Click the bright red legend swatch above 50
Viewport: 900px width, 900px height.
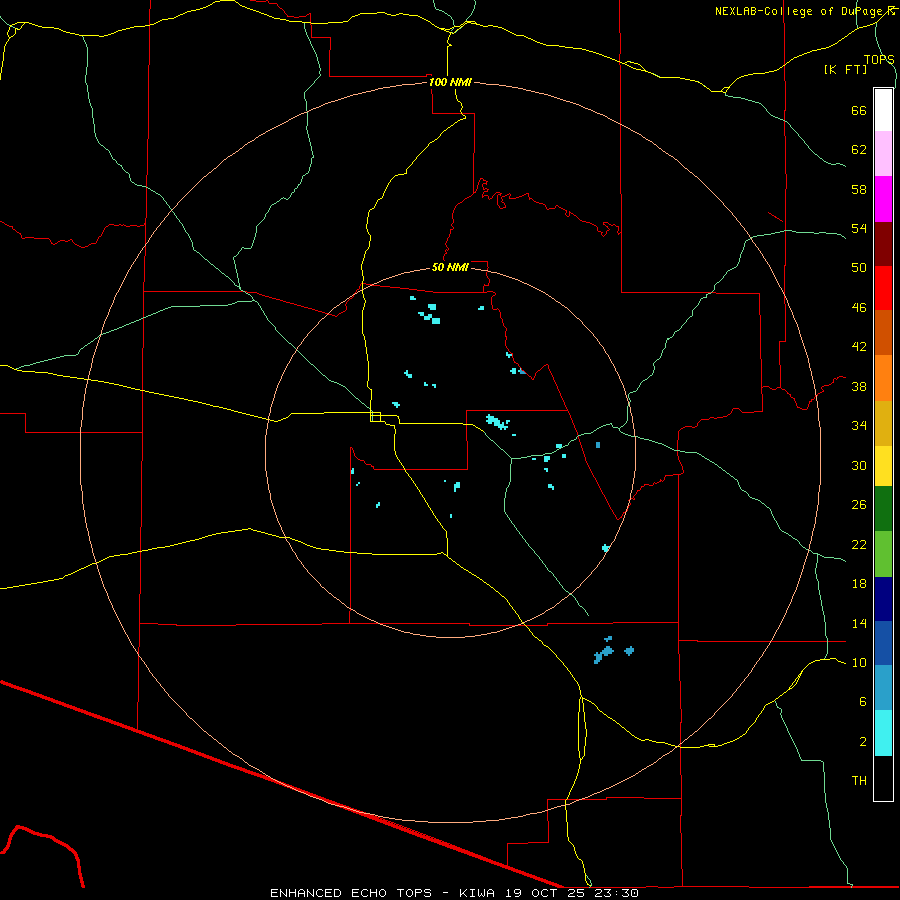[883, 288]
